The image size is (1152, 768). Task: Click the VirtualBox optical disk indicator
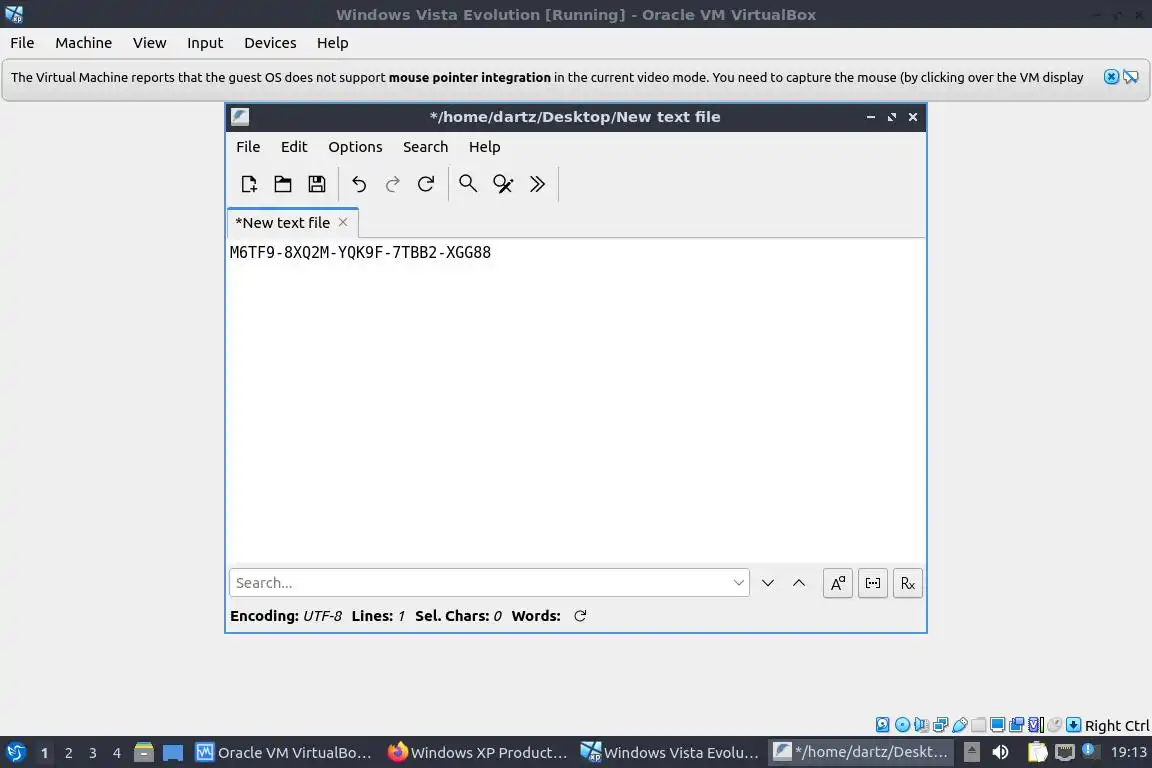point(902,725)
